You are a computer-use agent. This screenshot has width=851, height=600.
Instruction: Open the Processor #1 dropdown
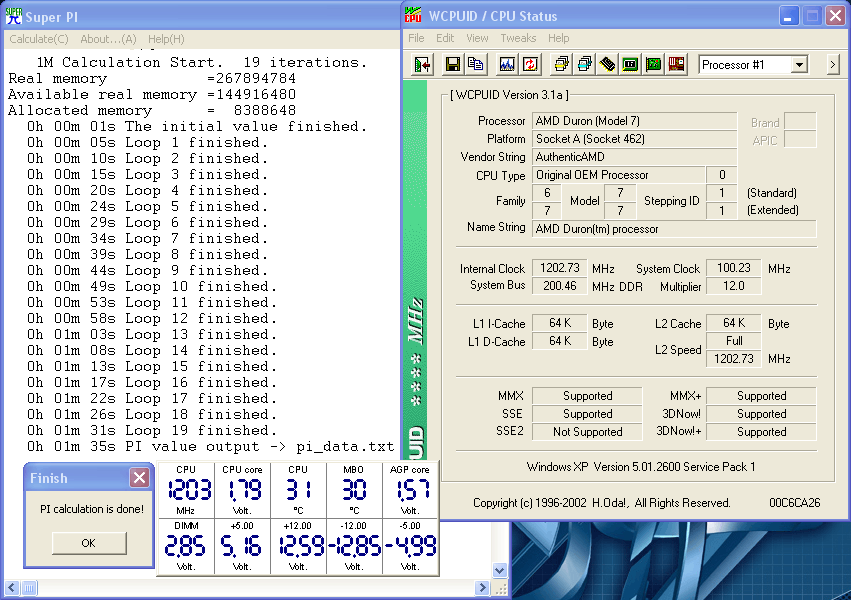pos(799,65)
